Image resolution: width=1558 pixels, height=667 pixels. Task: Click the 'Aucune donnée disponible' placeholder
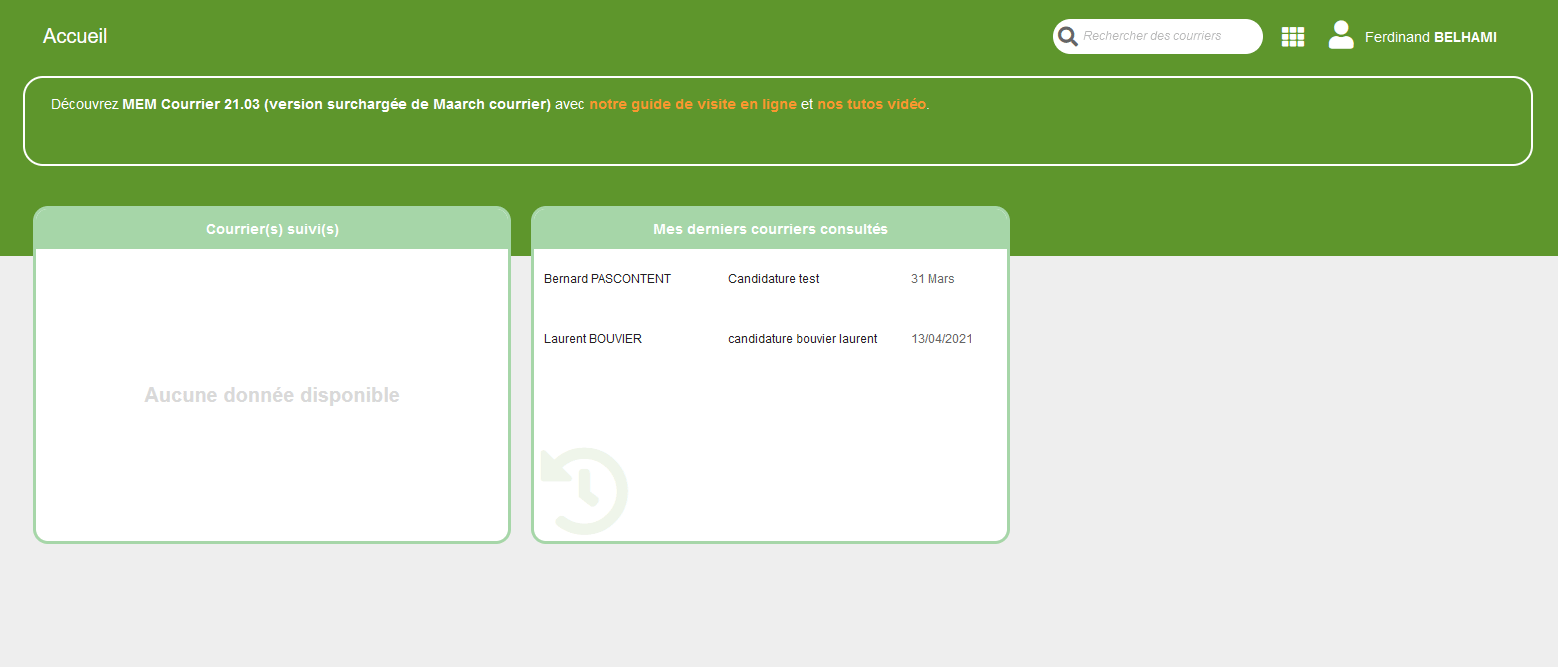tap(272, 395)
